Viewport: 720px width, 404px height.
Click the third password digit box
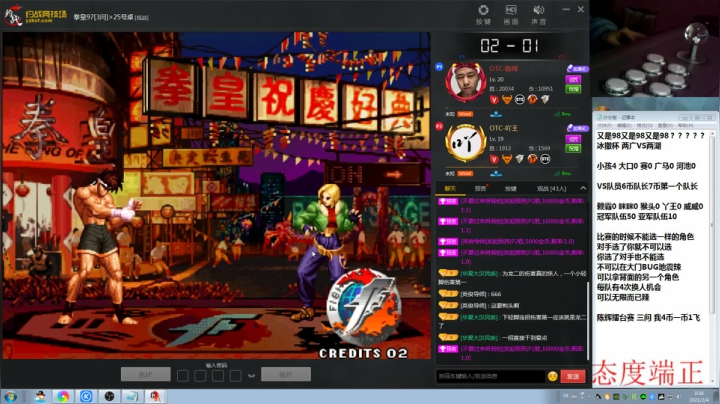pos(218,376)
